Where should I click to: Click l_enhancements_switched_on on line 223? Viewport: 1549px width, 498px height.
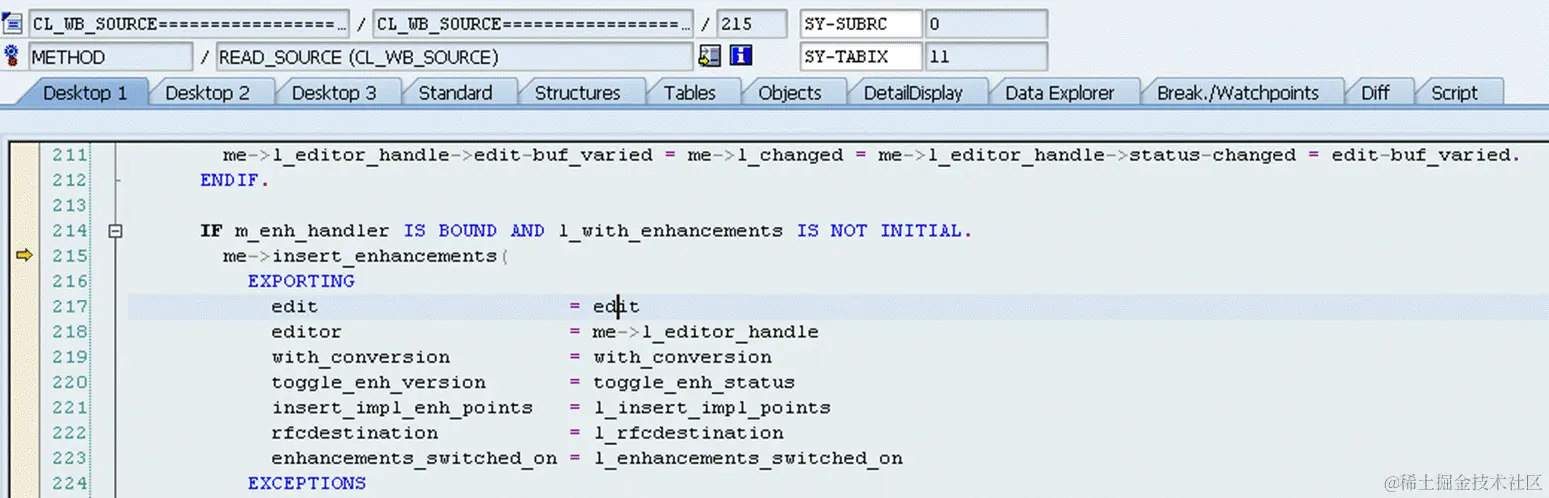click(x=747, y=458)
